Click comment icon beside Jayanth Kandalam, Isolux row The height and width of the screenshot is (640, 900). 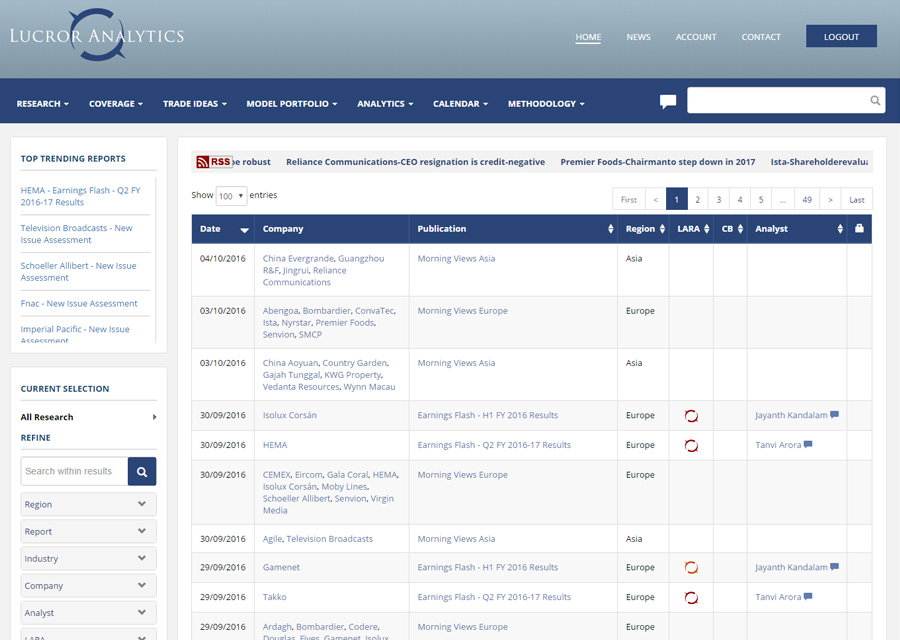click(835, 414)
